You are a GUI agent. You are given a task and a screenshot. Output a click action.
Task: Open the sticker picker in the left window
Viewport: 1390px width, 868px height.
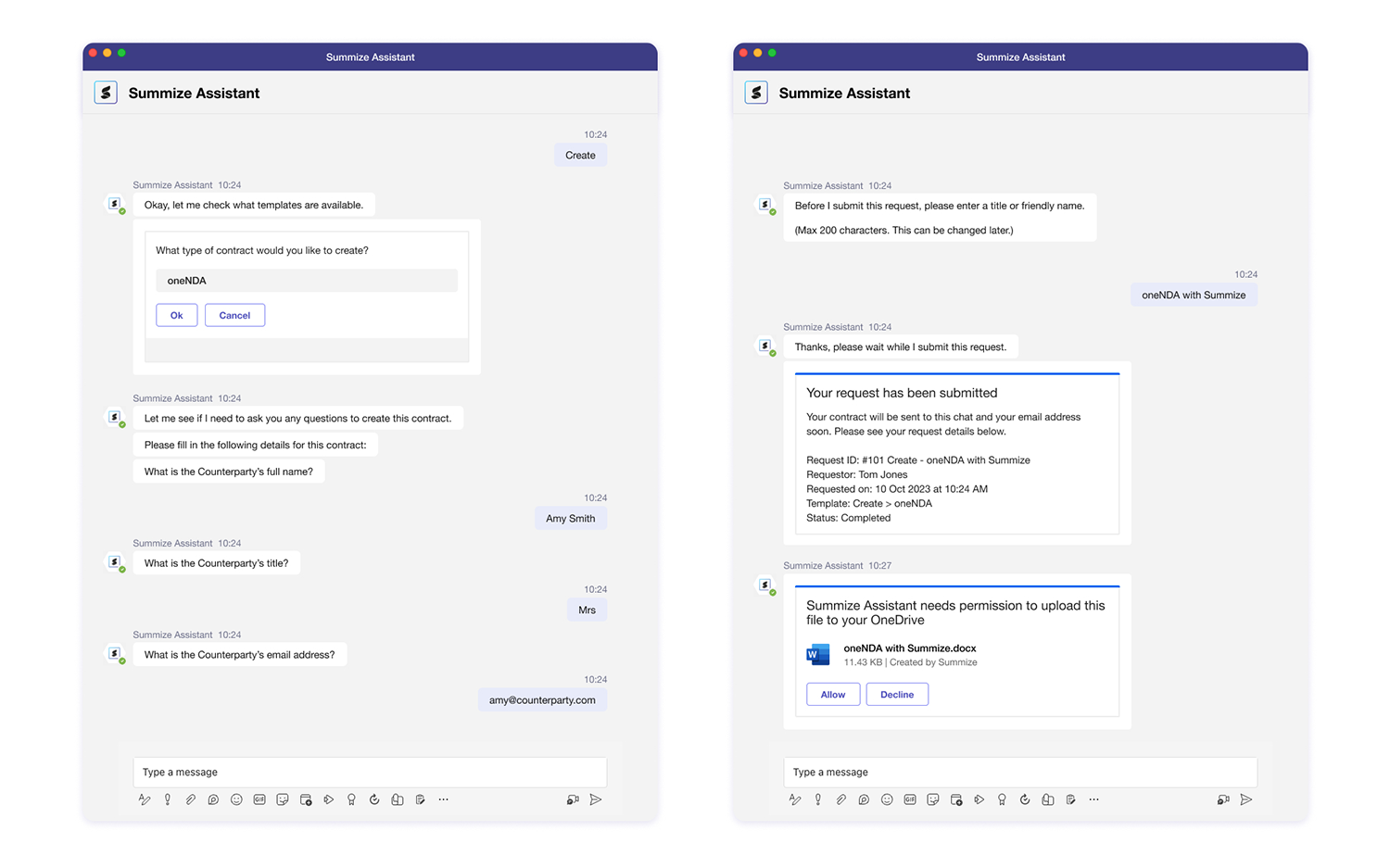[x=283, y=799]
